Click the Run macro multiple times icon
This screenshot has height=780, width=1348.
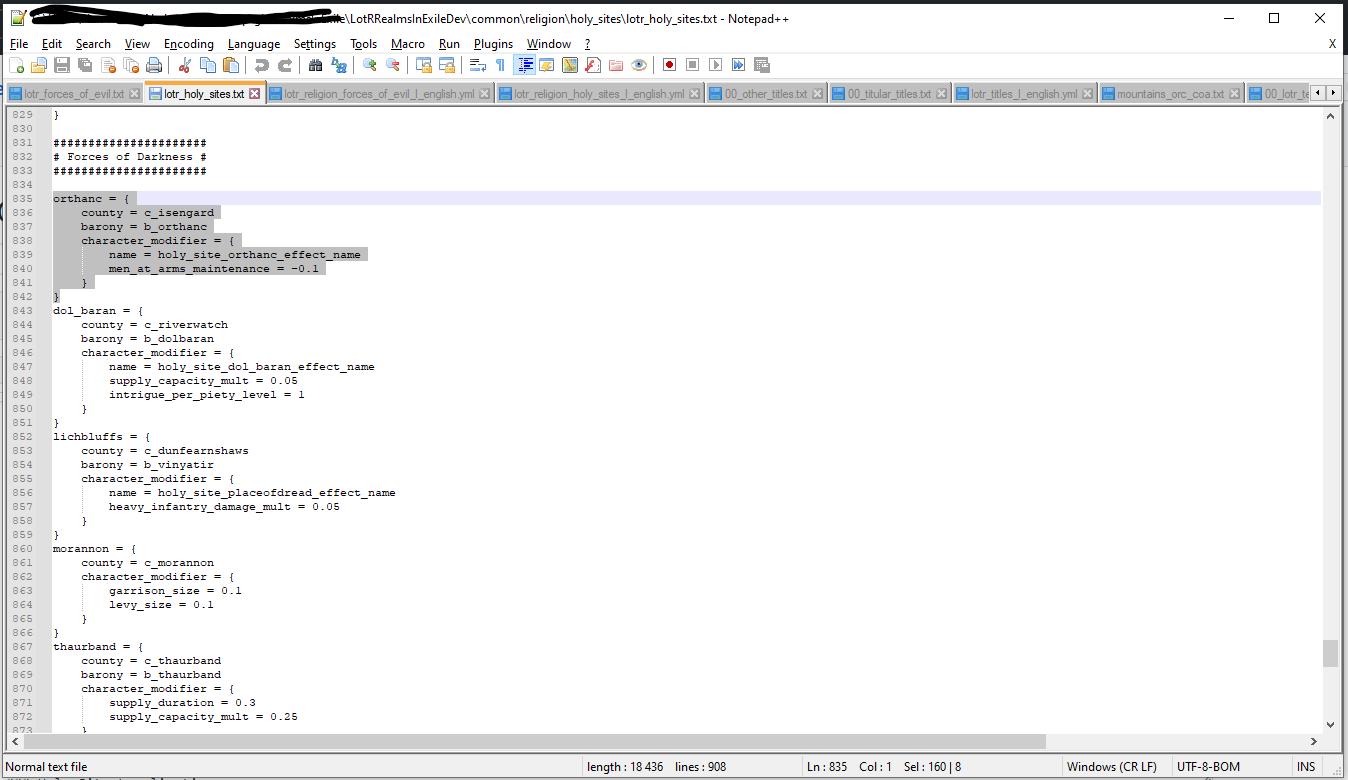(738, 65)
